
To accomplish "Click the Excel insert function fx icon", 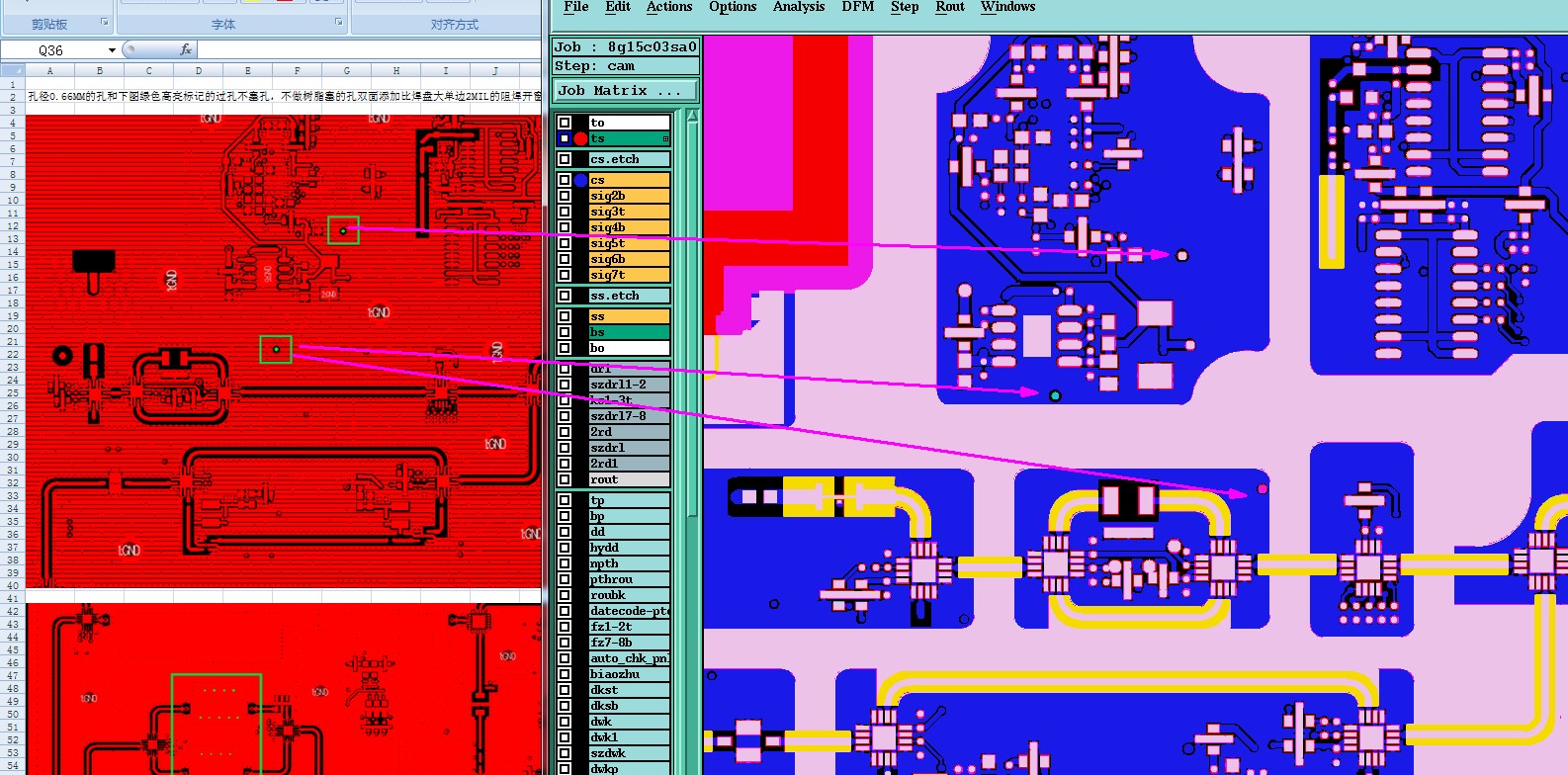I will 186,49.
